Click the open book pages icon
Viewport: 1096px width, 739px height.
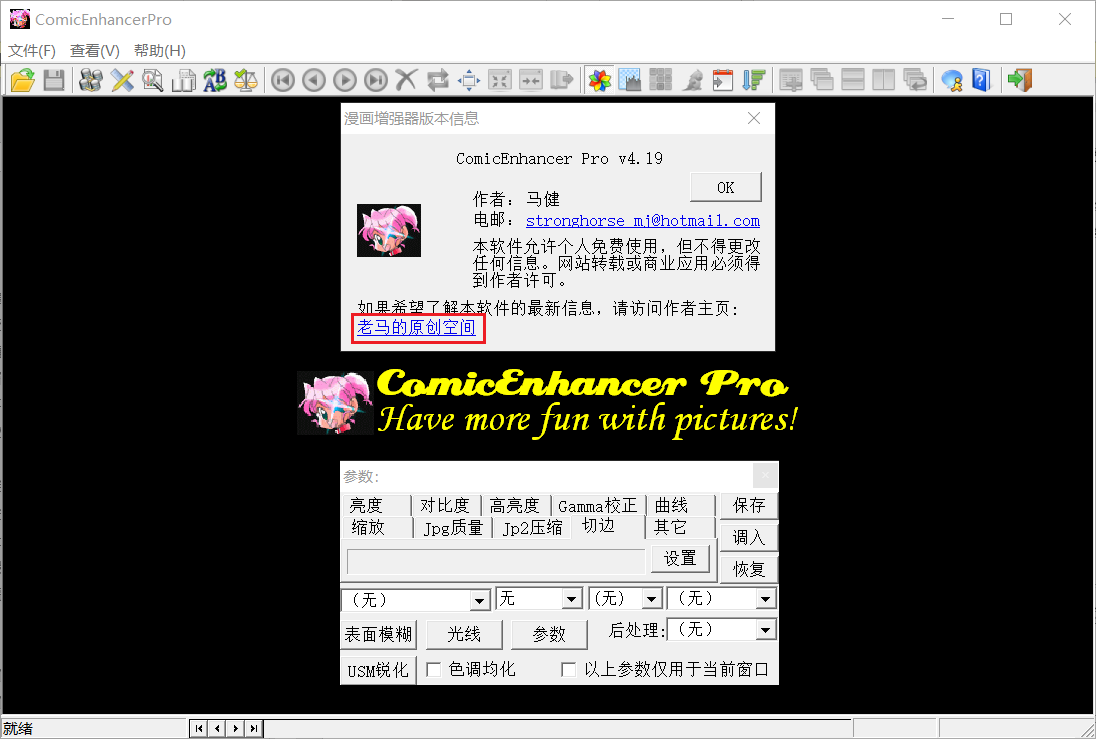point(184,80)
